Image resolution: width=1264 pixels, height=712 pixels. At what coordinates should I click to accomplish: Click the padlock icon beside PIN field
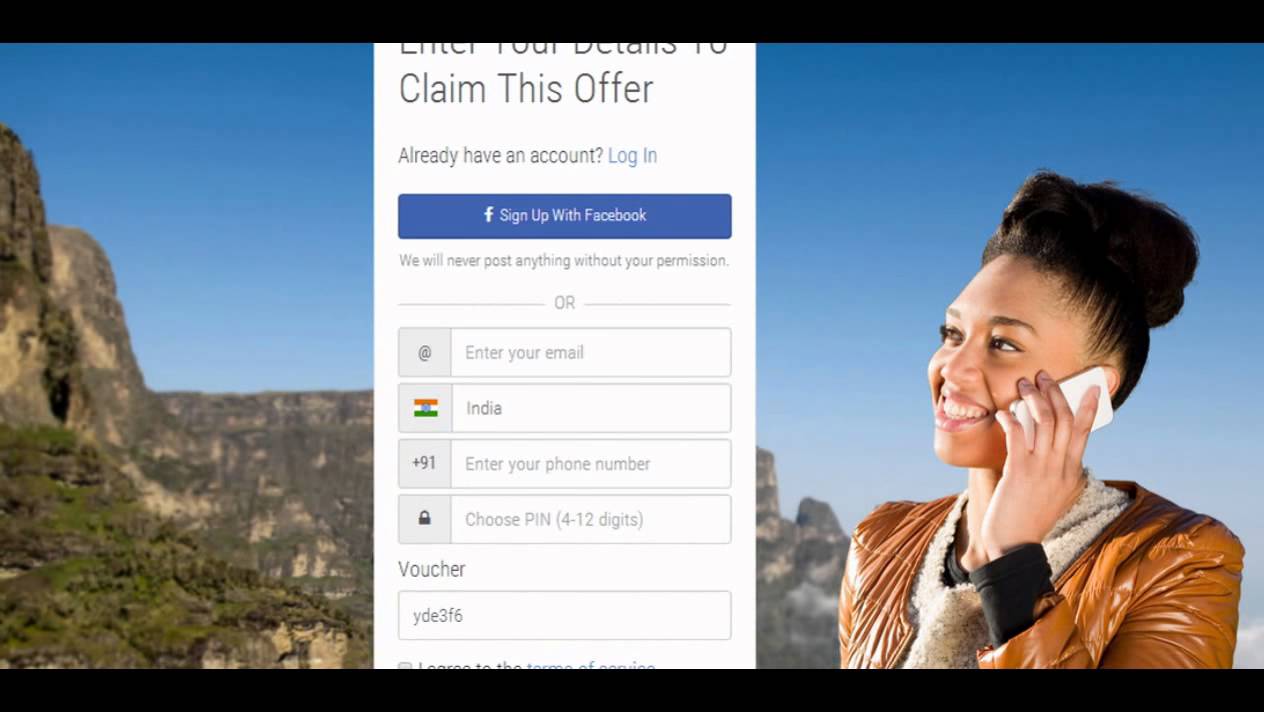(425, 518)
